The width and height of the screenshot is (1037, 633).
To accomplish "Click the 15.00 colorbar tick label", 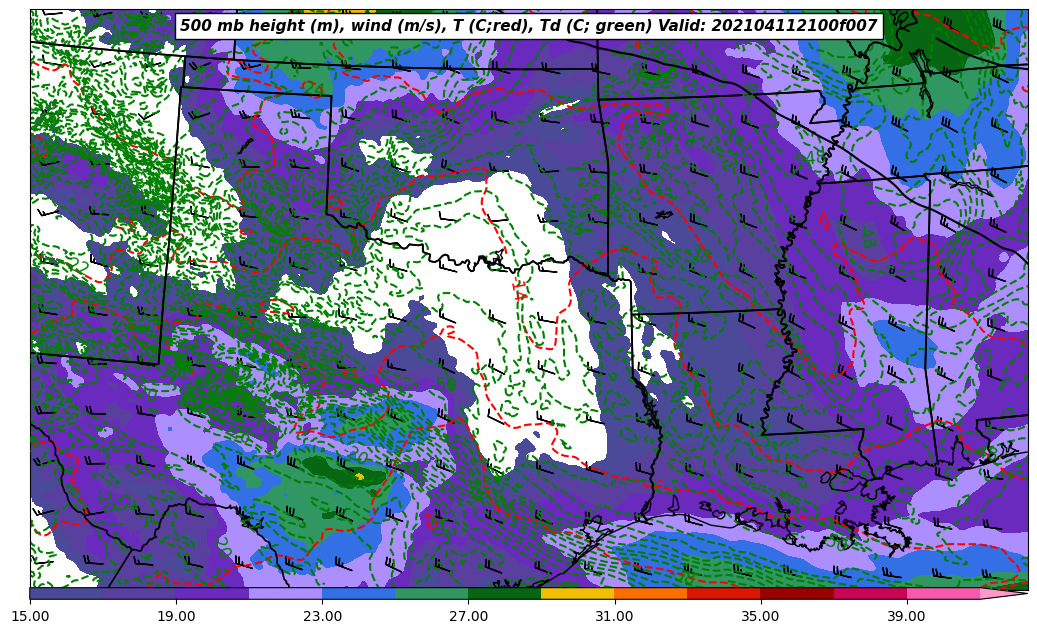I will tap(30, 616).
